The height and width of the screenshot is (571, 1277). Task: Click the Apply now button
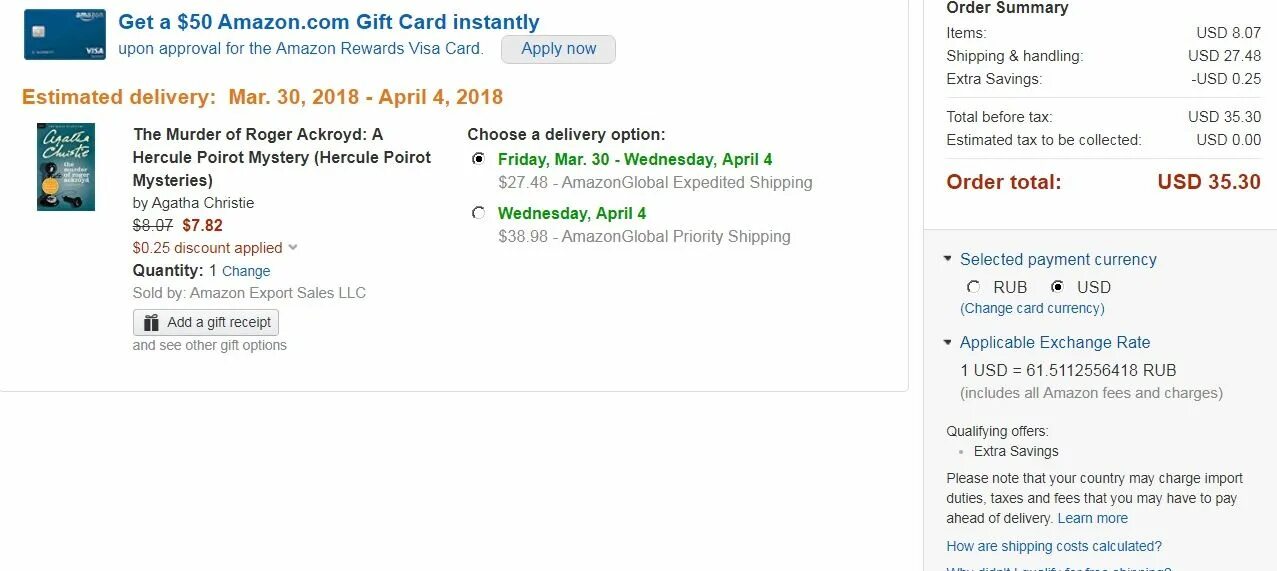click(558, 49)
